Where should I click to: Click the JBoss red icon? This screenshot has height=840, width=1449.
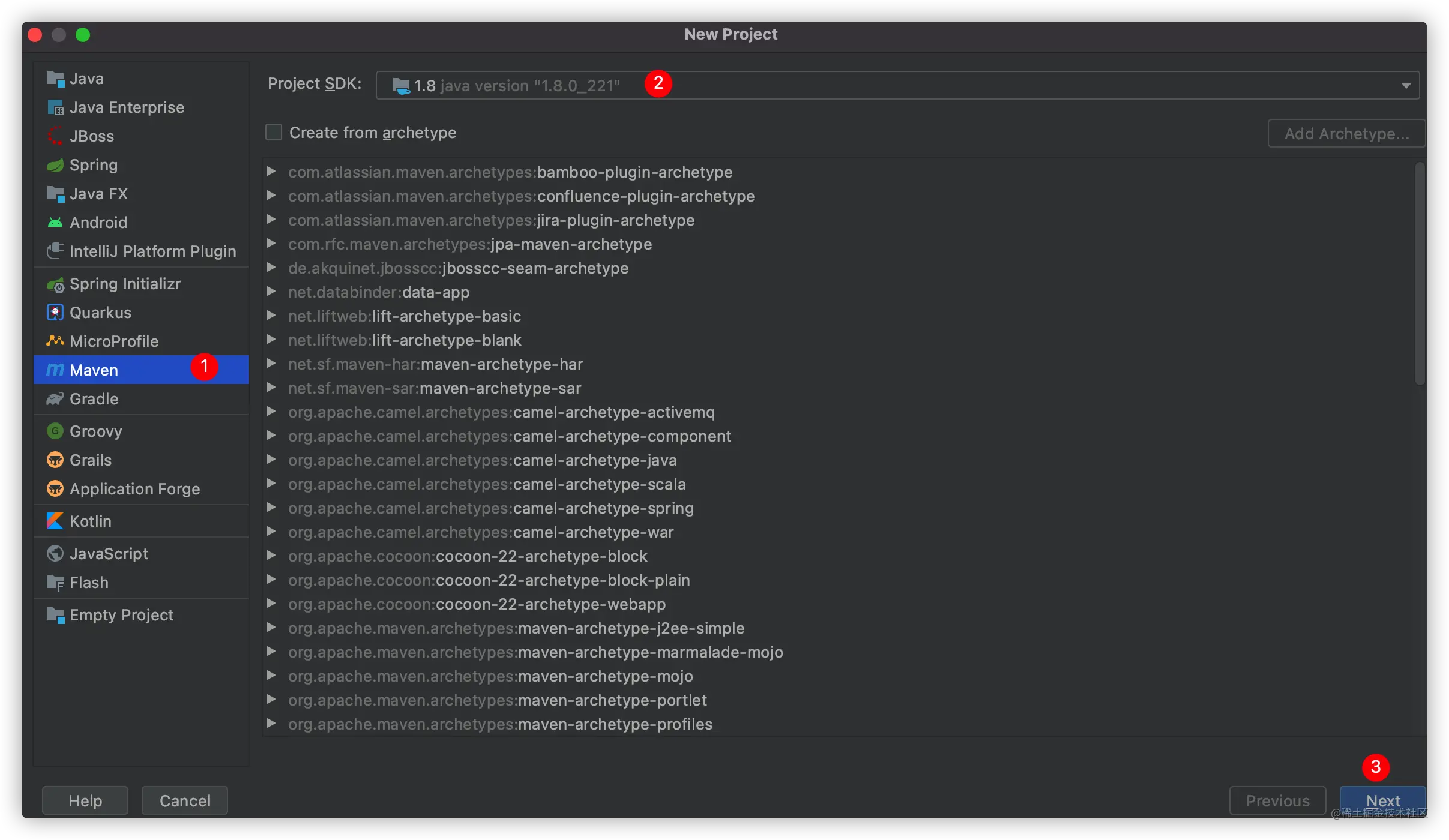point(55,136)
